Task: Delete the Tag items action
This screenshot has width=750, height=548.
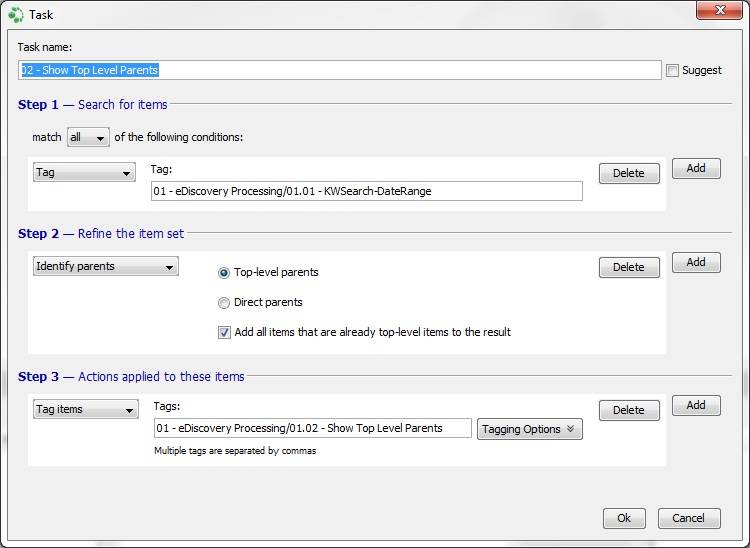Action: [x=629, y=410]
